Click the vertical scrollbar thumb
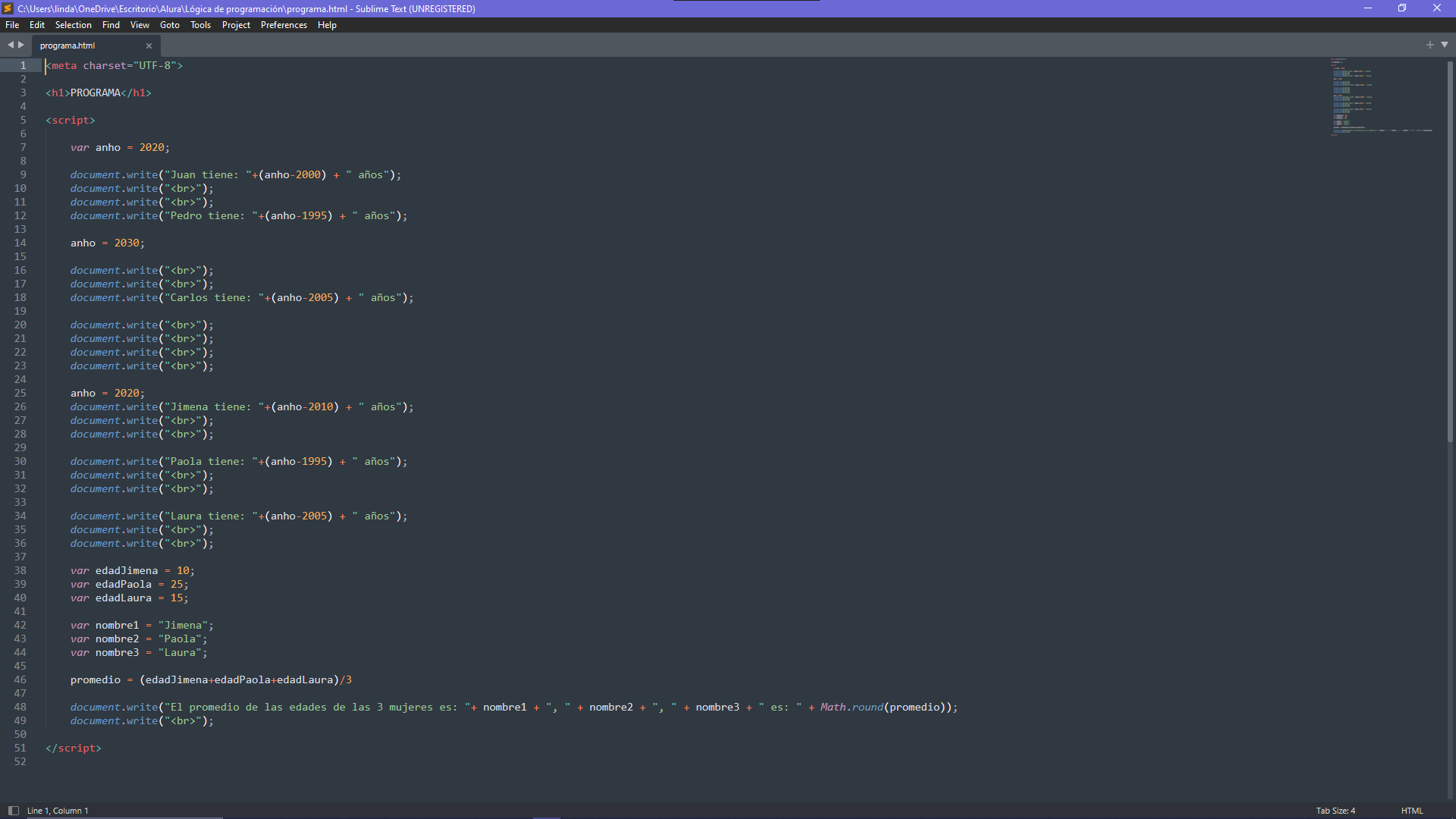 coord(1450,250)
